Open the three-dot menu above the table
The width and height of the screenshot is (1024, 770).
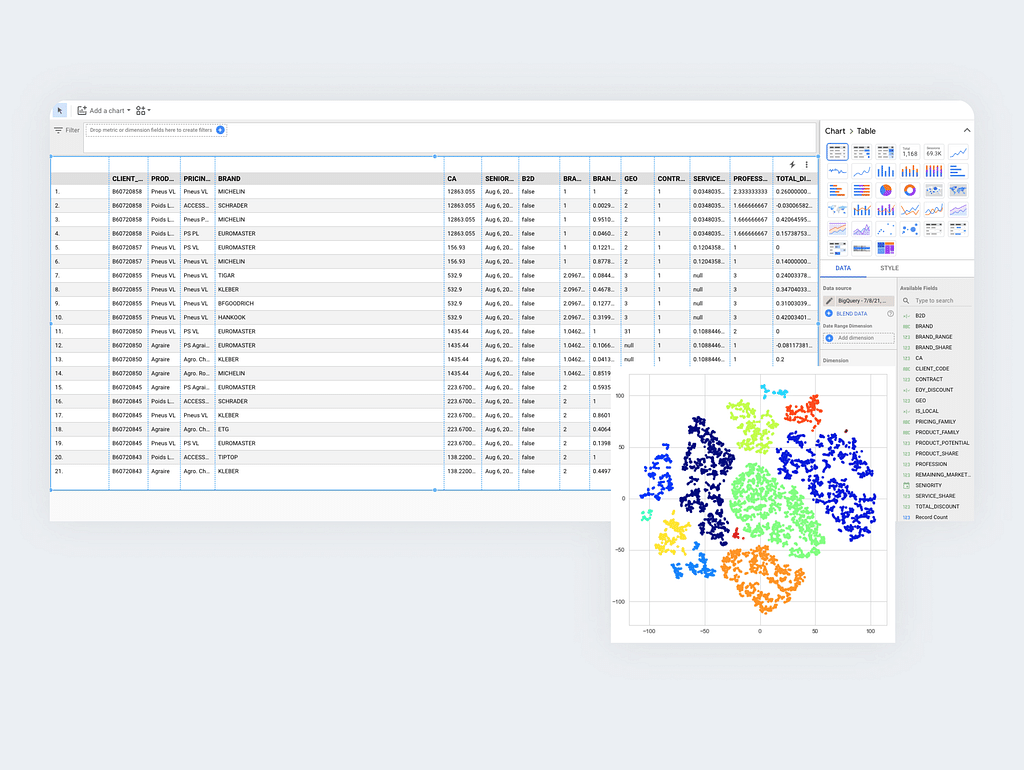coord(807,164)
